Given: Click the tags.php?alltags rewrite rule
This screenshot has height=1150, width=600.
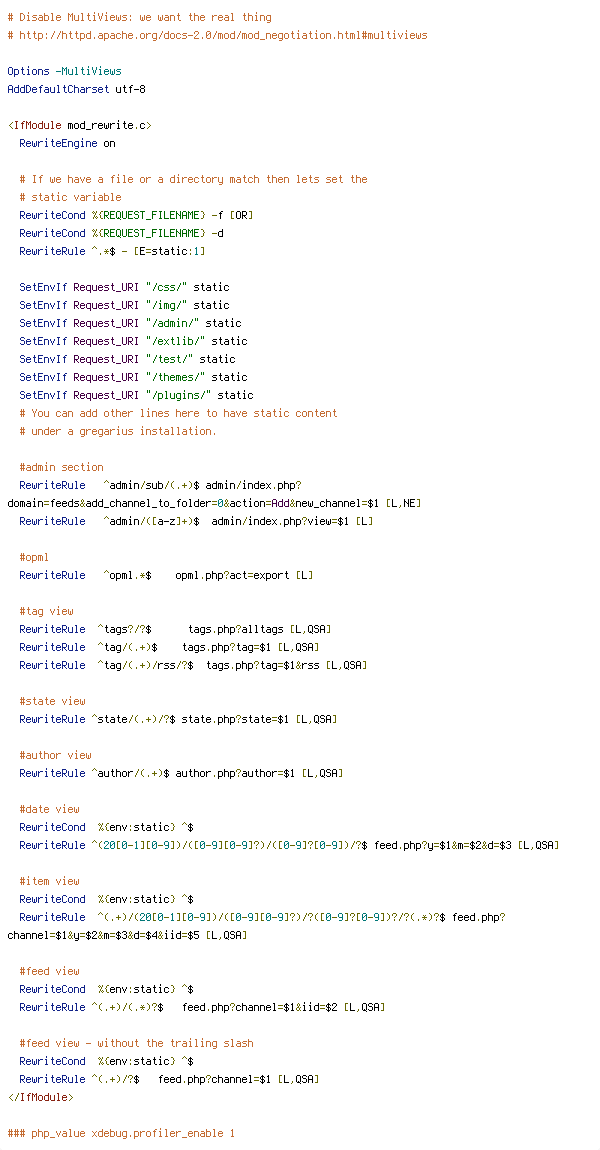Looking at the screenshot, I should 175,629.
